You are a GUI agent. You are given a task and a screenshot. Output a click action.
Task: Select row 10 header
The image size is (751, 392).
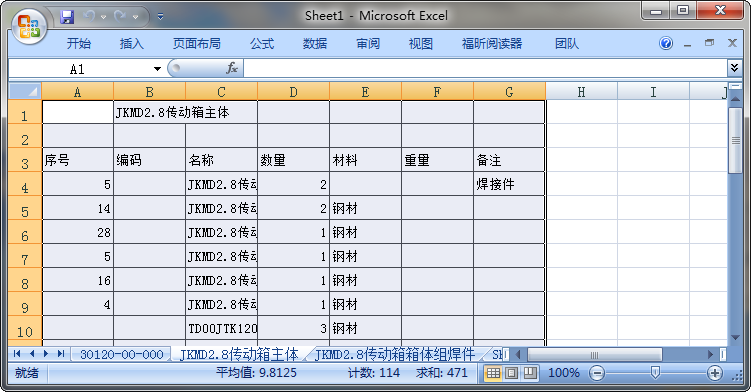(25, 328)
